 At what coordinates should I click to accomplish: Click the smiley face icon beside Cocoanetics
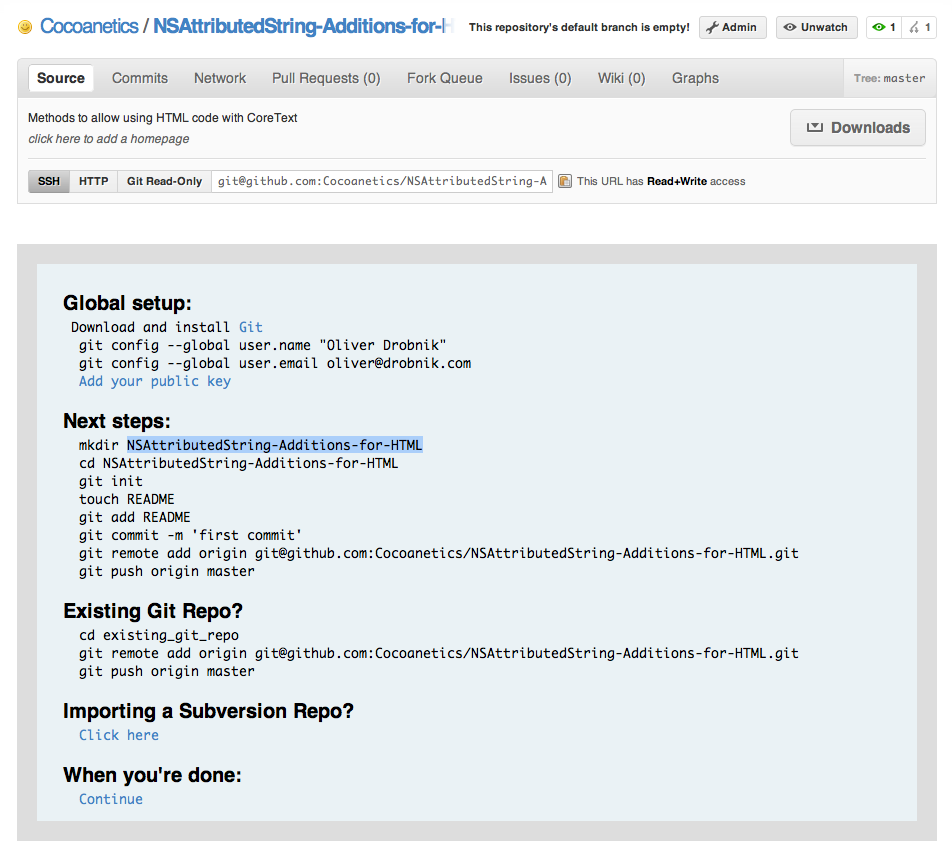pyautogui.click(x=25, y=27)
